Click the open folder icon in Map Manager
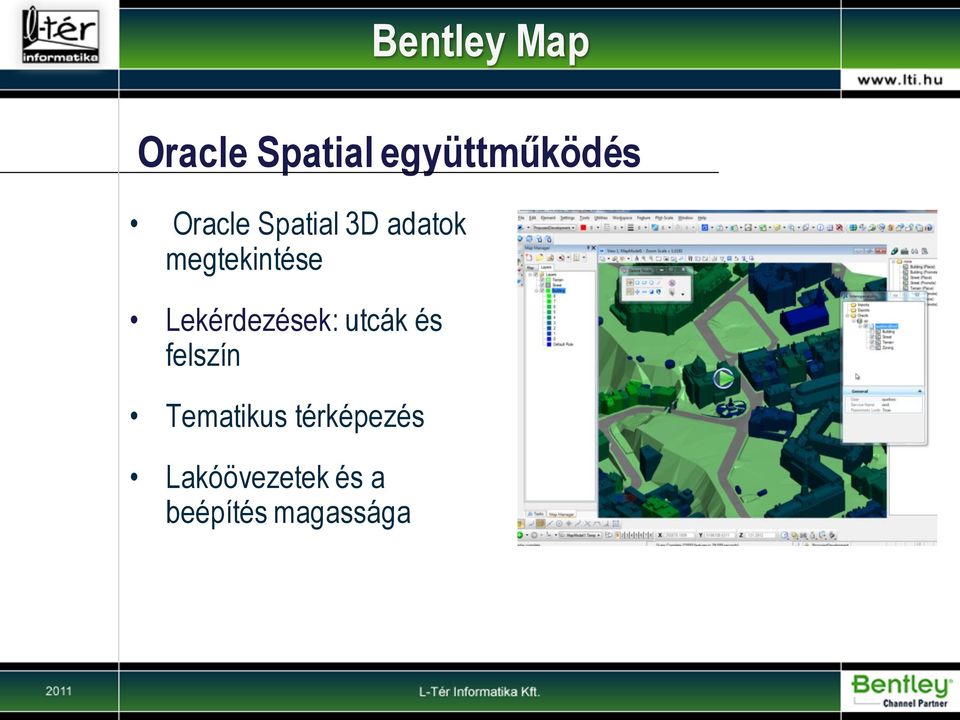The height and width of the screenshot is (720, 960). pyautogui.click(x=539, y=258)
